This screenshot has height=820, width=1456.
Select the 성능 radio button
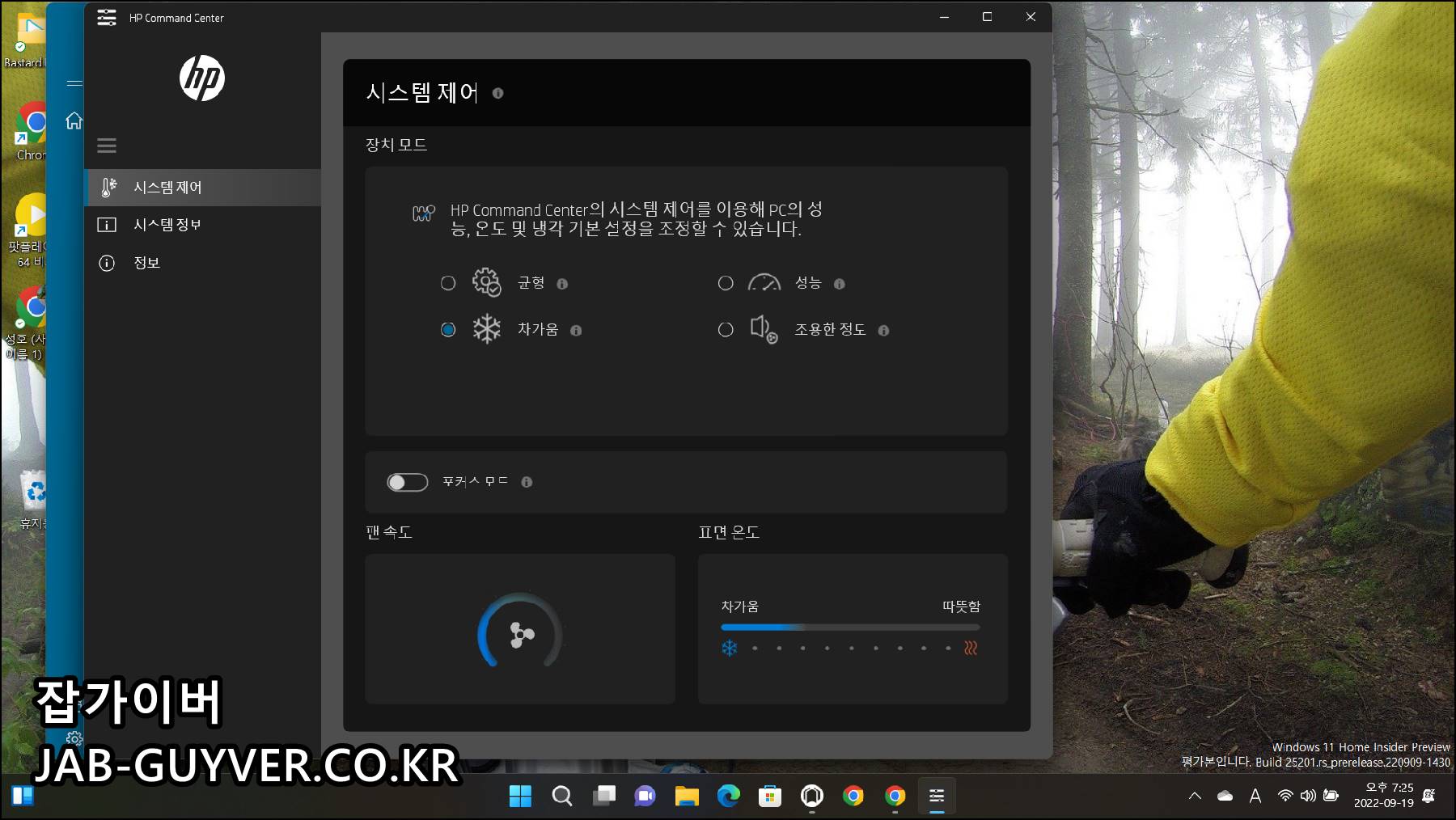point(726,283)
